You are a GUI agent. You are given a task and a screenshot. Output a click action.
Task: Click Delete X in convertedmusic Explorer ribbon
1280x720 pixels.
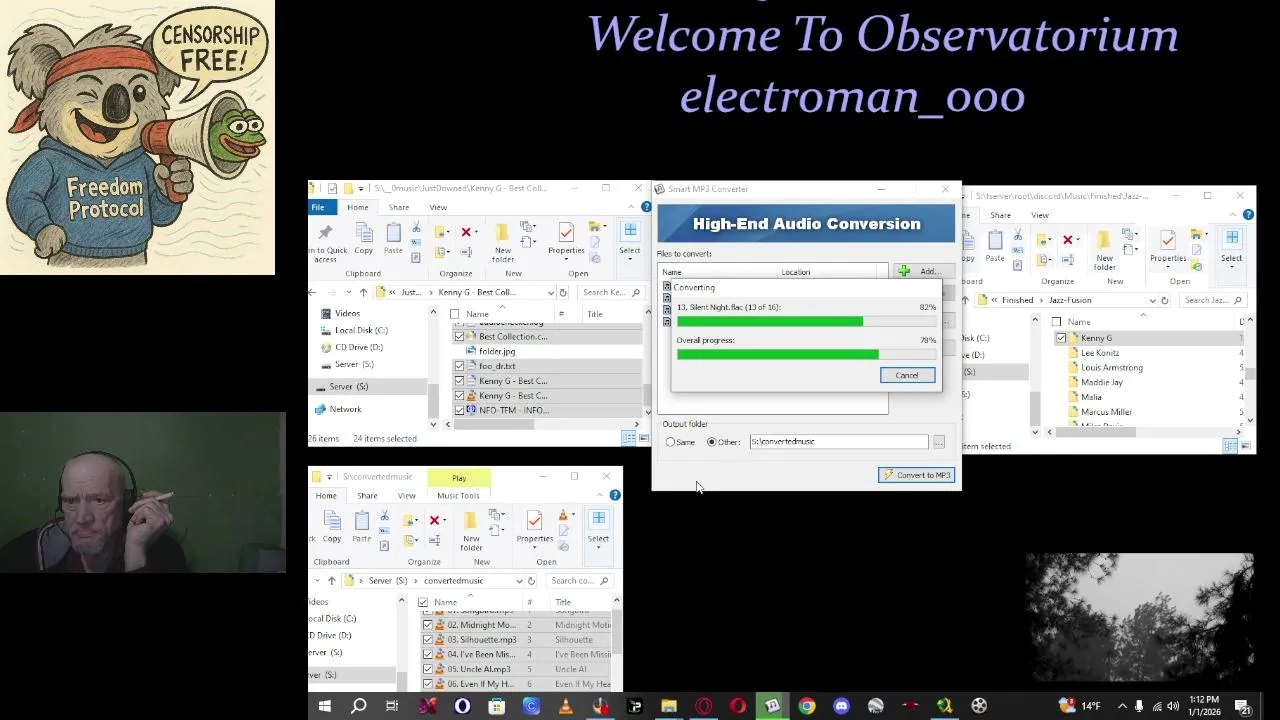(x=434, y=520)
